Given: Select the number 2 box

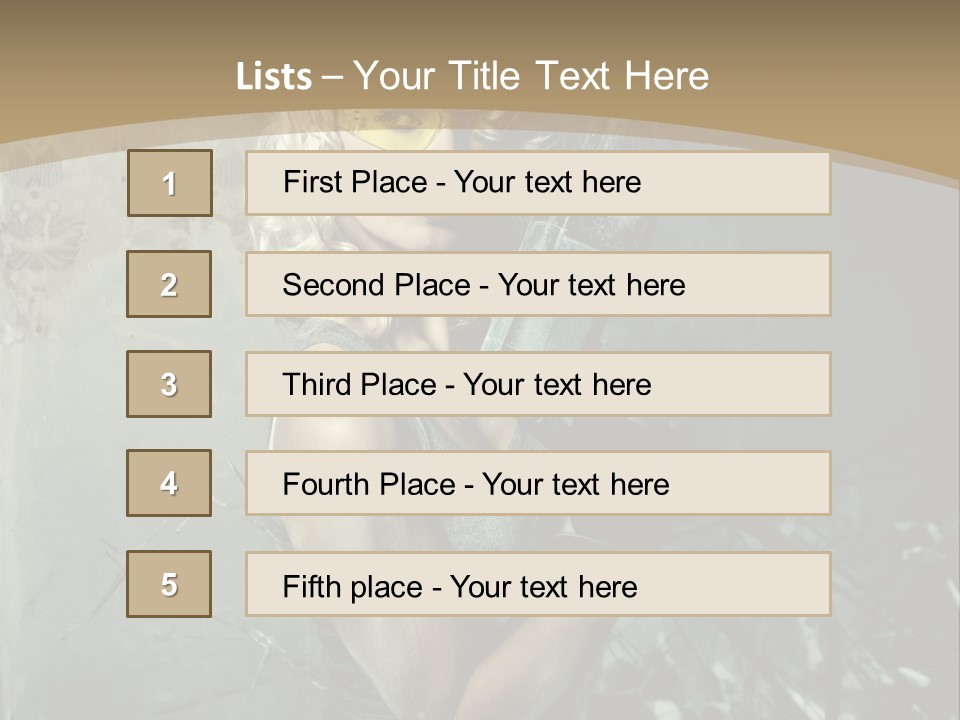Looking at the screenshot, I should coord(169,284).
